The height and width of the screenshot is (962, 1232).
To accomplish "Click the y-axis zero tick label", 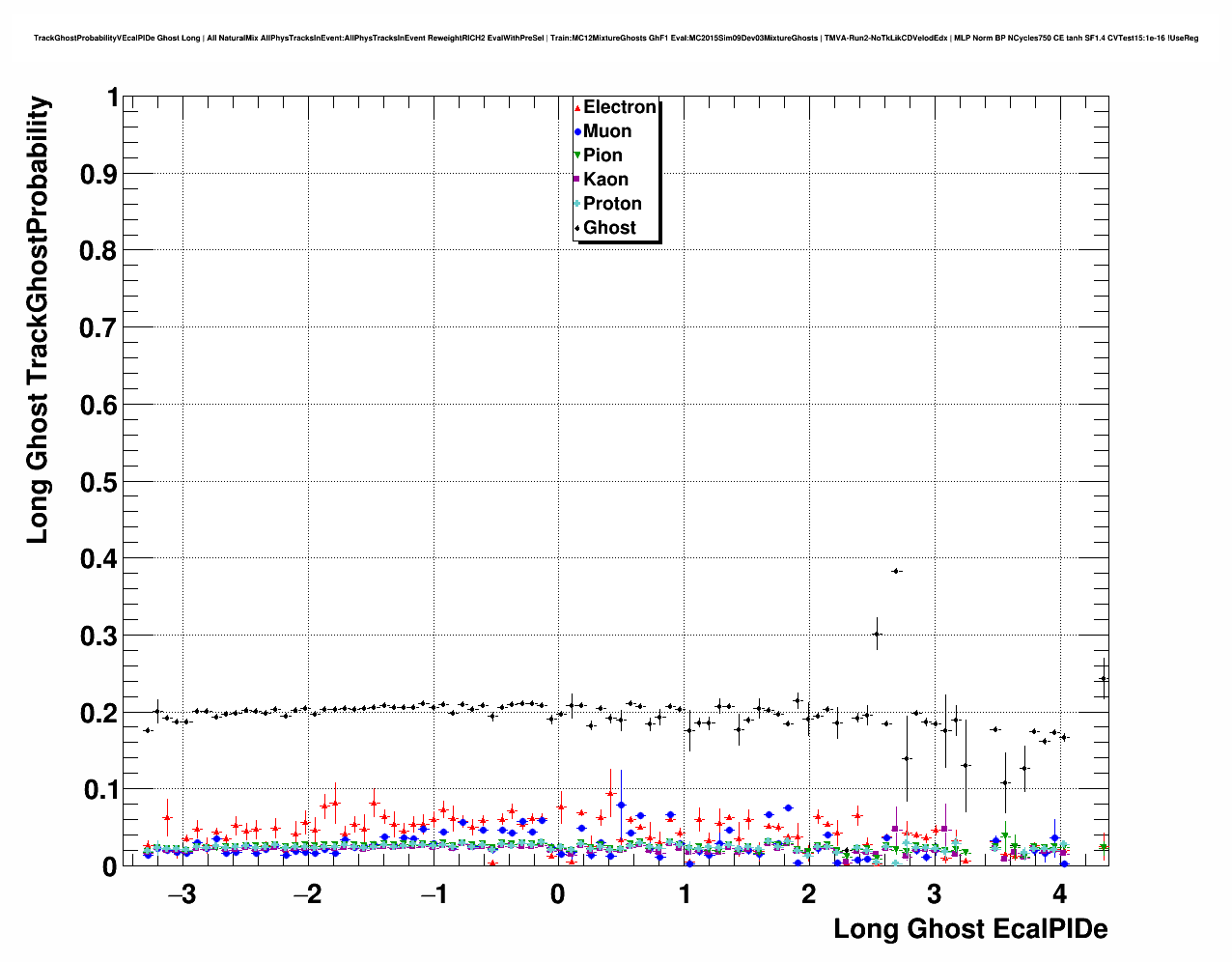I will tap(112, 866).
